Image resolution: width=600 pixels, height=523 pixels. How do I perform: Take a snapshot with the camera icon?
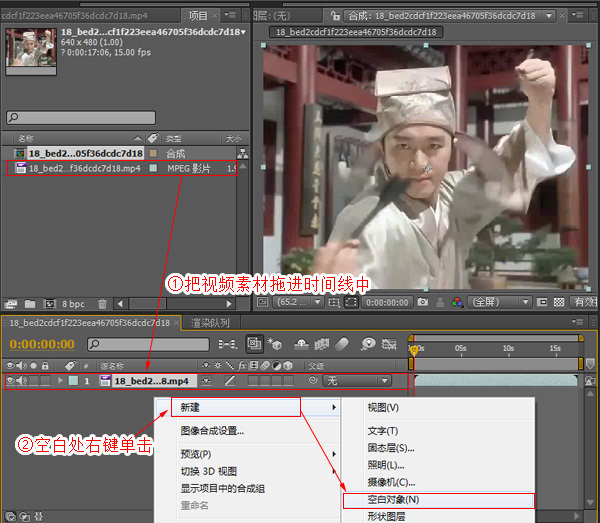[423, 302]
